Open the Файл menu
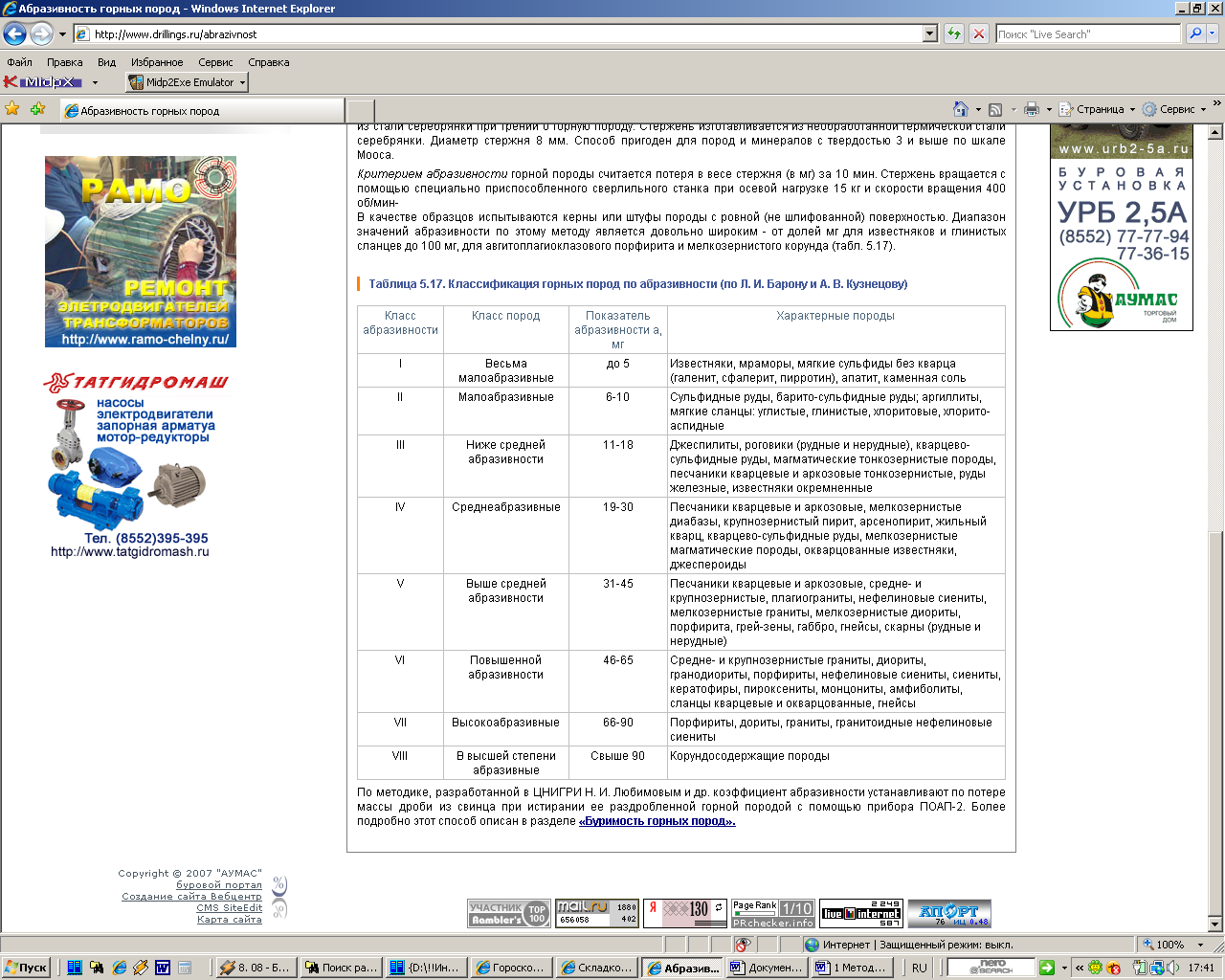The width and height of the screenshot is (1225, 980). (x=19, y=62)
